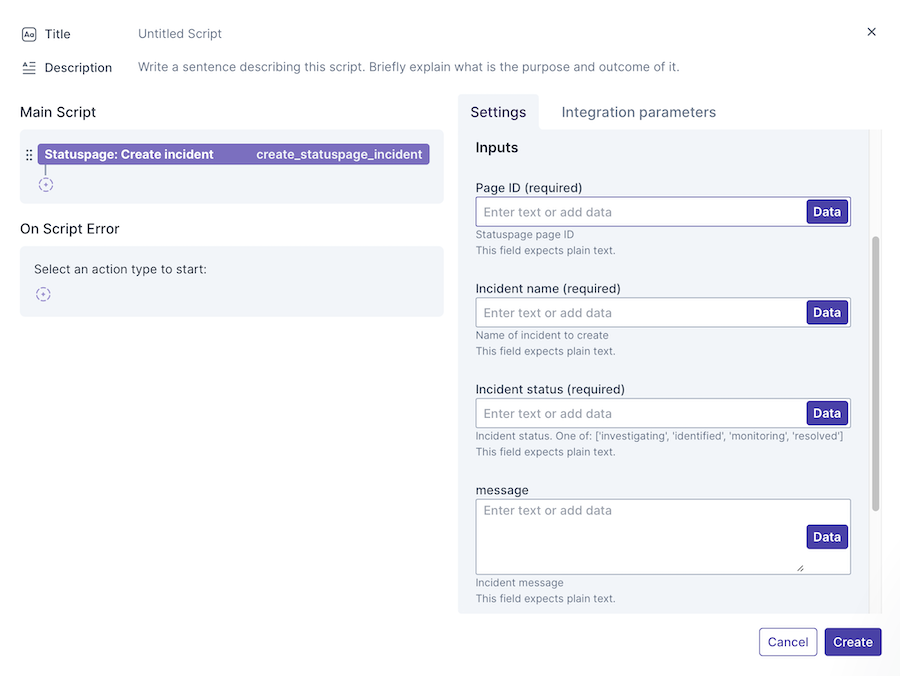Add action under On Script Error
Screen dimensions: 900x676
pyautogui.click(x=43, y=294)
